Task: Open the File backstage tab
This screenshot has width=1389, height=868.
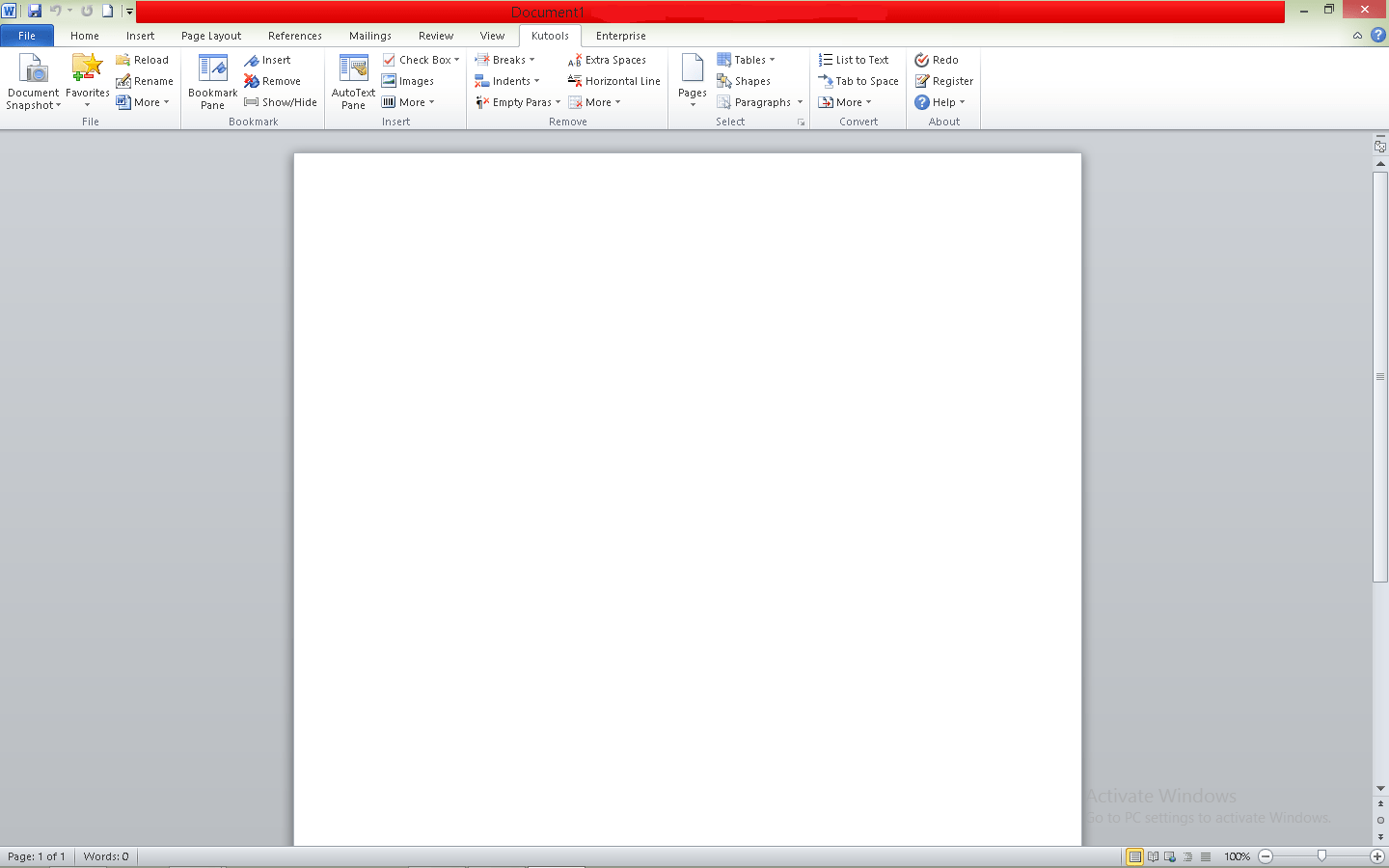Action: pyautogui.click(x=27, y=36)
